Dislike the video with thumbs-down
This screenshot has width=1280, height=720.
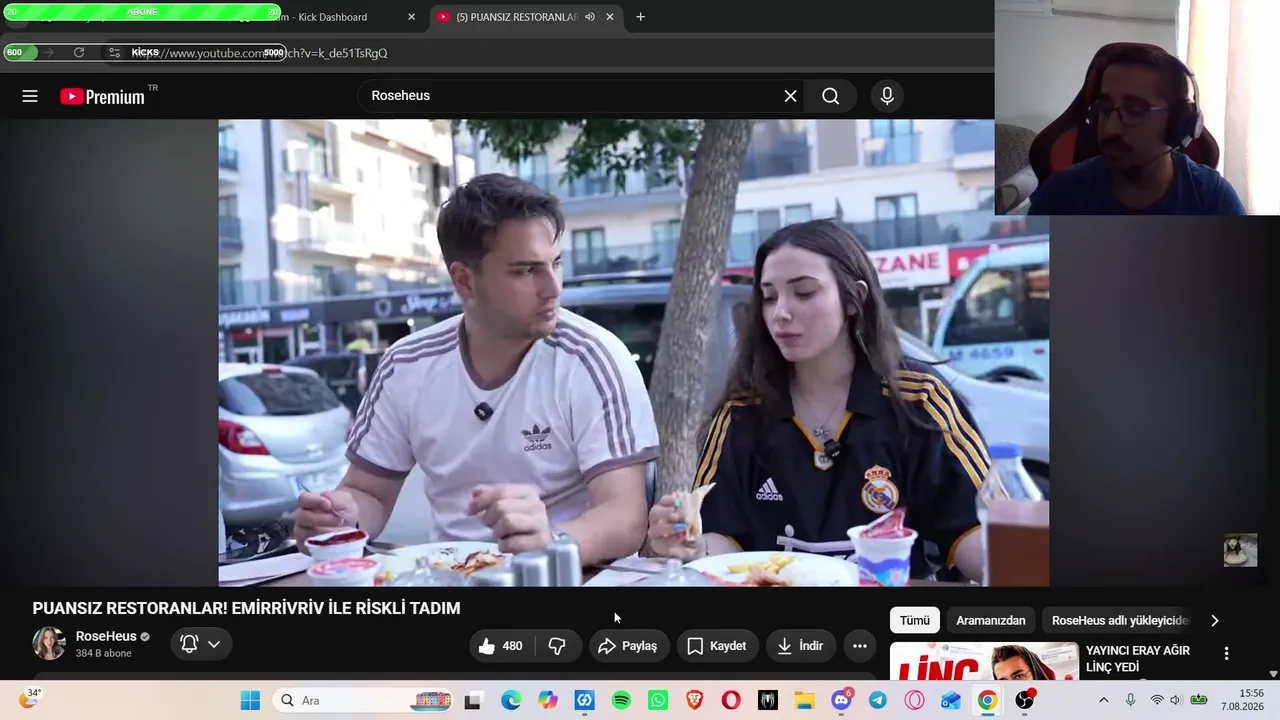coord(557,646)
